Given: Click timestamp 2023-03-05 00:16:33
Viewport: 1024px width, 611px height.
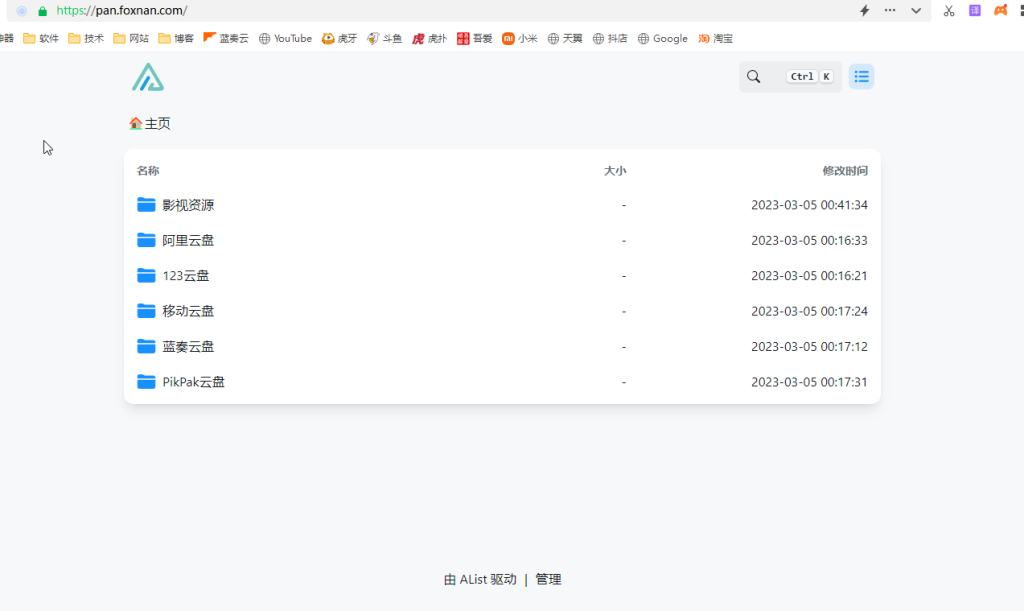Looking at the screenshot, I should (x=809, y=240).
